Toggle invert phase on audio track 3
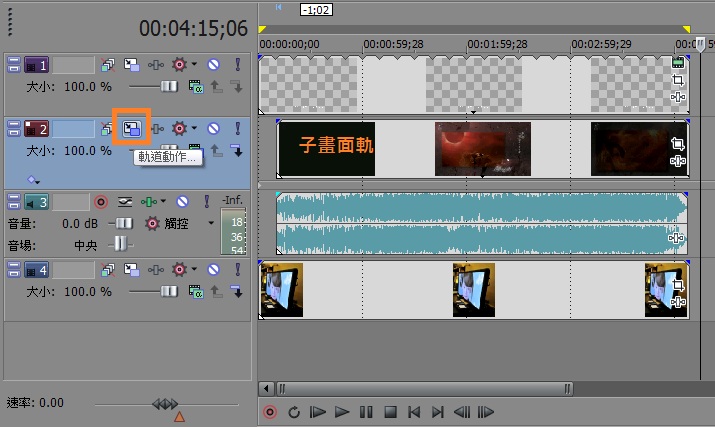Image resolution: width=715 pixels, height=427 pixels. (x=125, y=201)
